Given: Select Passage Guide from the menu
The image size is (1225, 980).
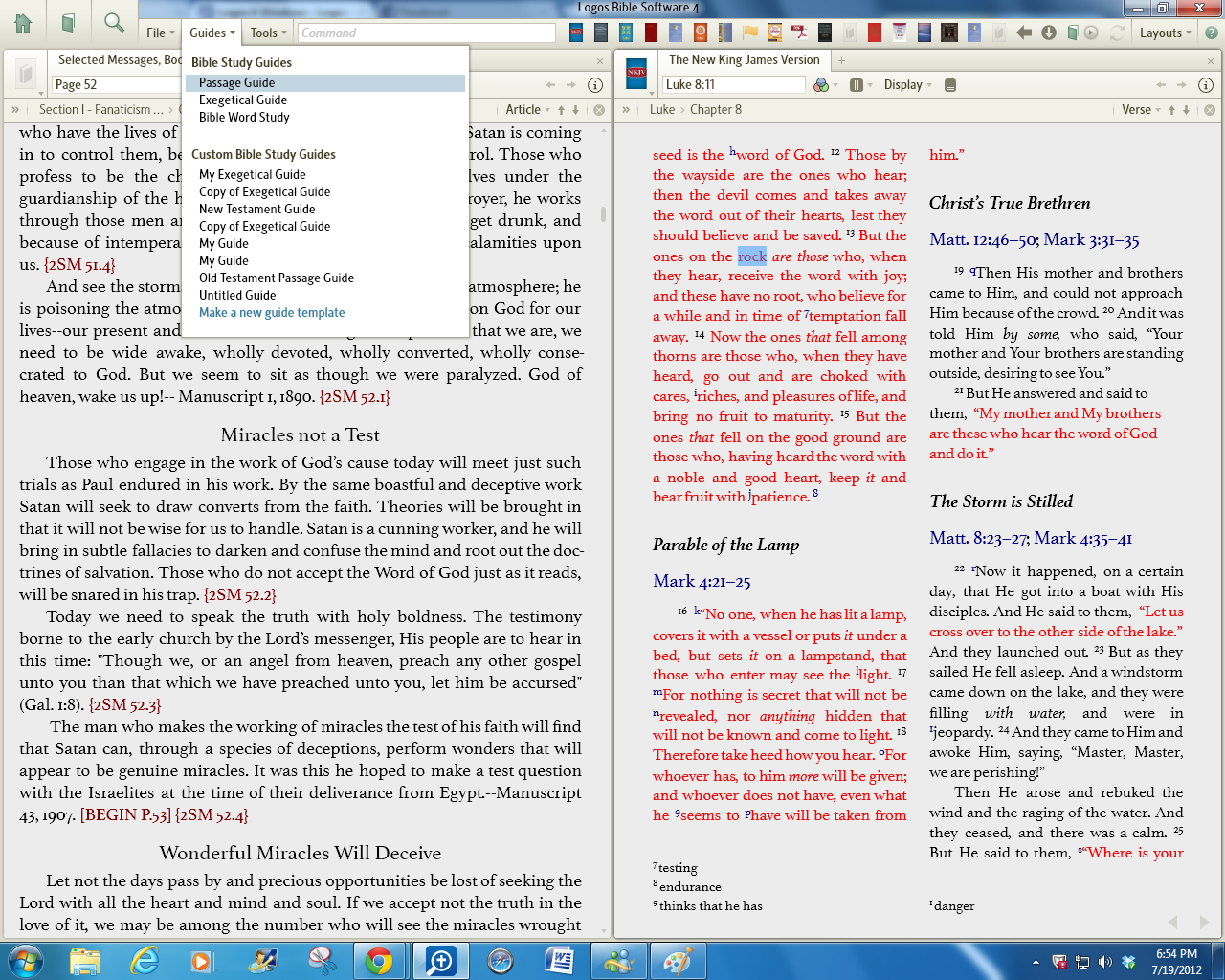Looking at the screenshot, I should pos(325,83).
